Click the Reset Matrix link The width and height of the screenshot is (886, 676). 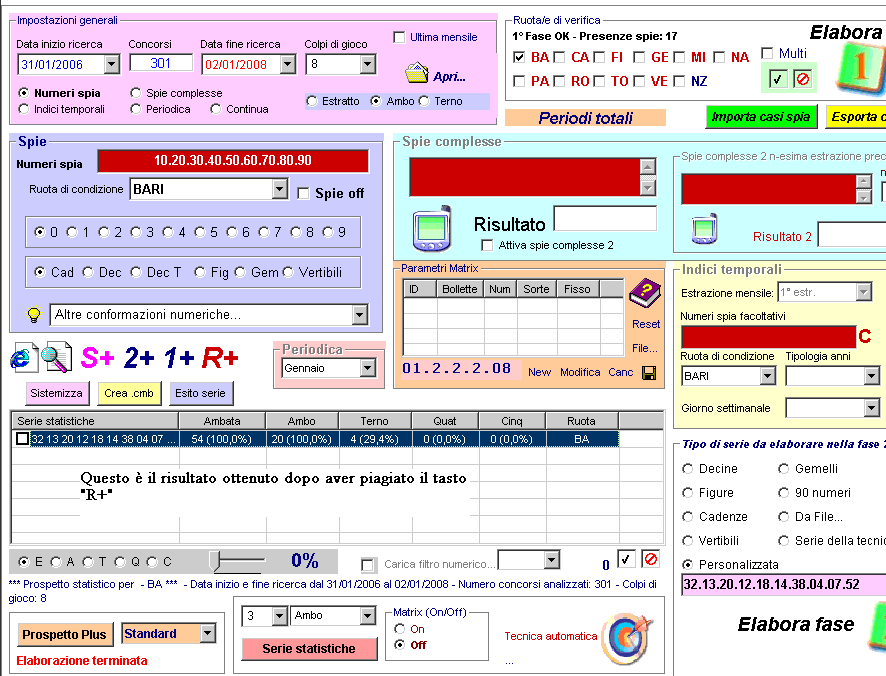[x=646, y=324]
